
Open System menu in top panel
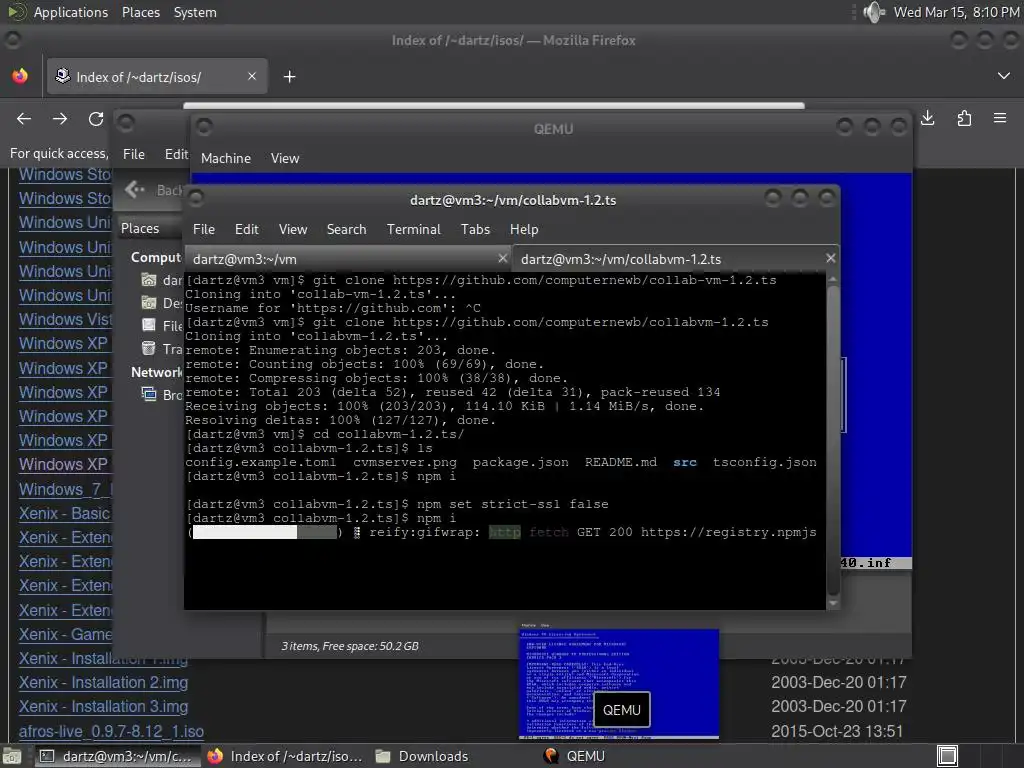coord(195,12)
